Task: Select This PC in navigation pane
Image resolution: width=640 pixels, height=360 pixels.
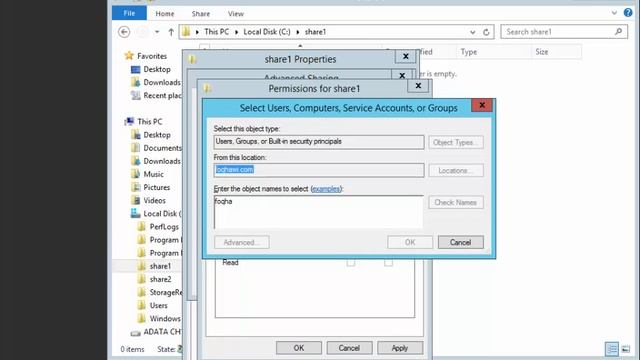Action: point(149,122)
